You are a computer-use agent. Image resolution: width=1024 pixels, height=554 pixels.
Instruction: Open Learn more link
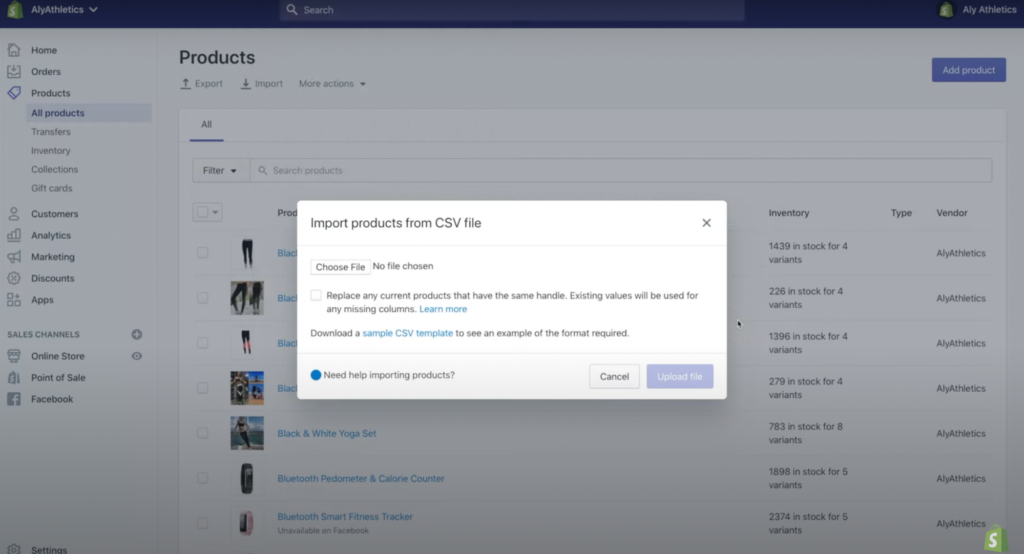(443, 309)
